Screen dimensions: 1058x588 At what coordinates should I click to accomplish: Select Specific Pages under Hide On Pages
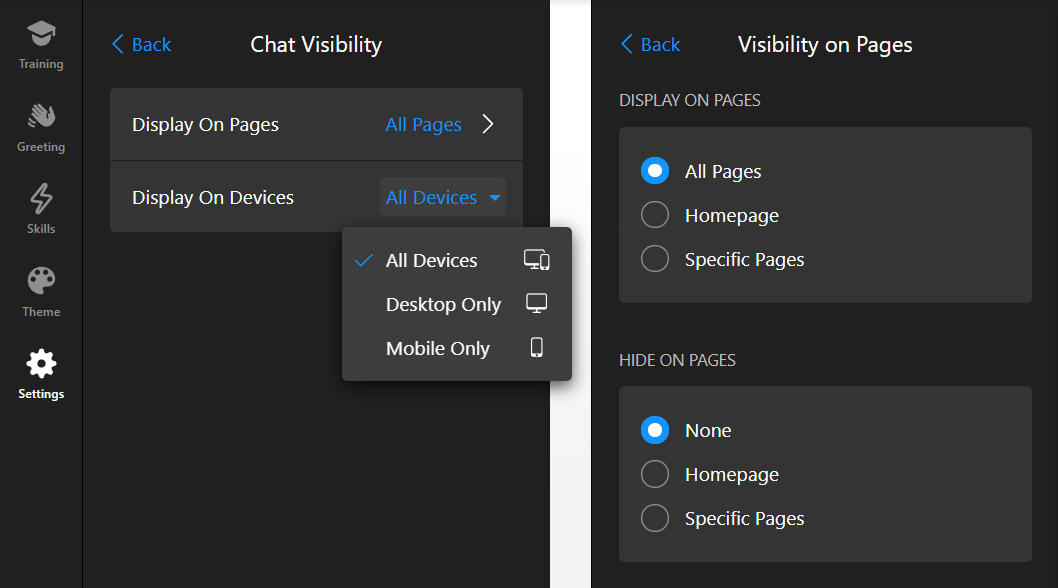[x=655, y=518]
